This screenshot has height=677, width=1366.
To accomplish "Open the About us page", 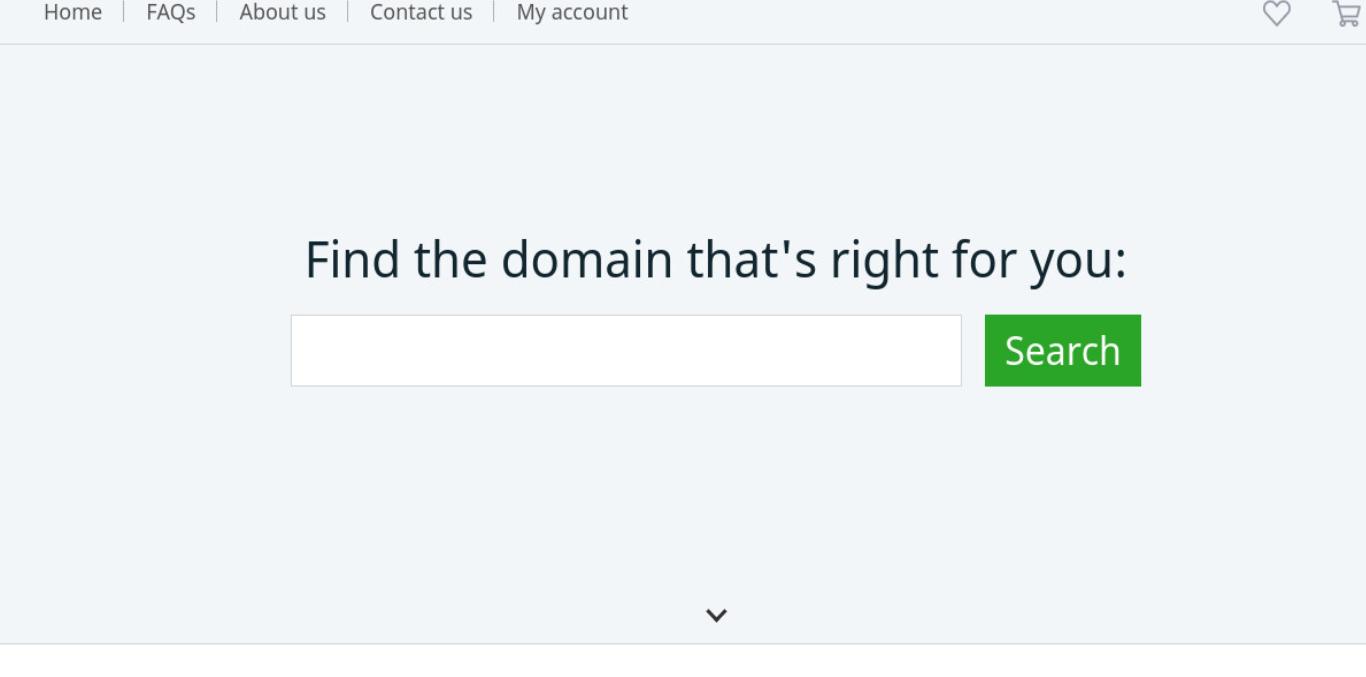I will pyautogui.click(x=283, y=12).
